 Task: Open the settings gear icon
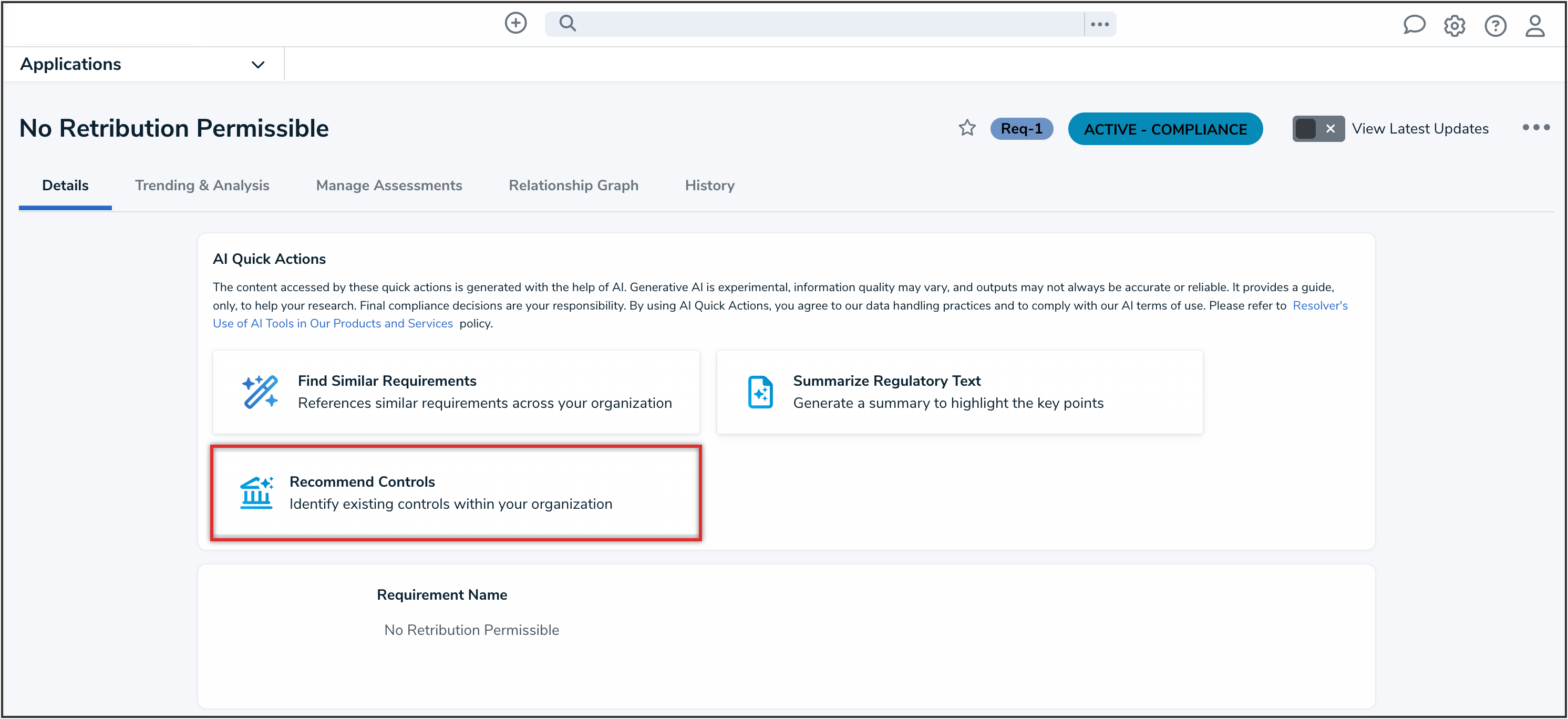click(1454, 26)
